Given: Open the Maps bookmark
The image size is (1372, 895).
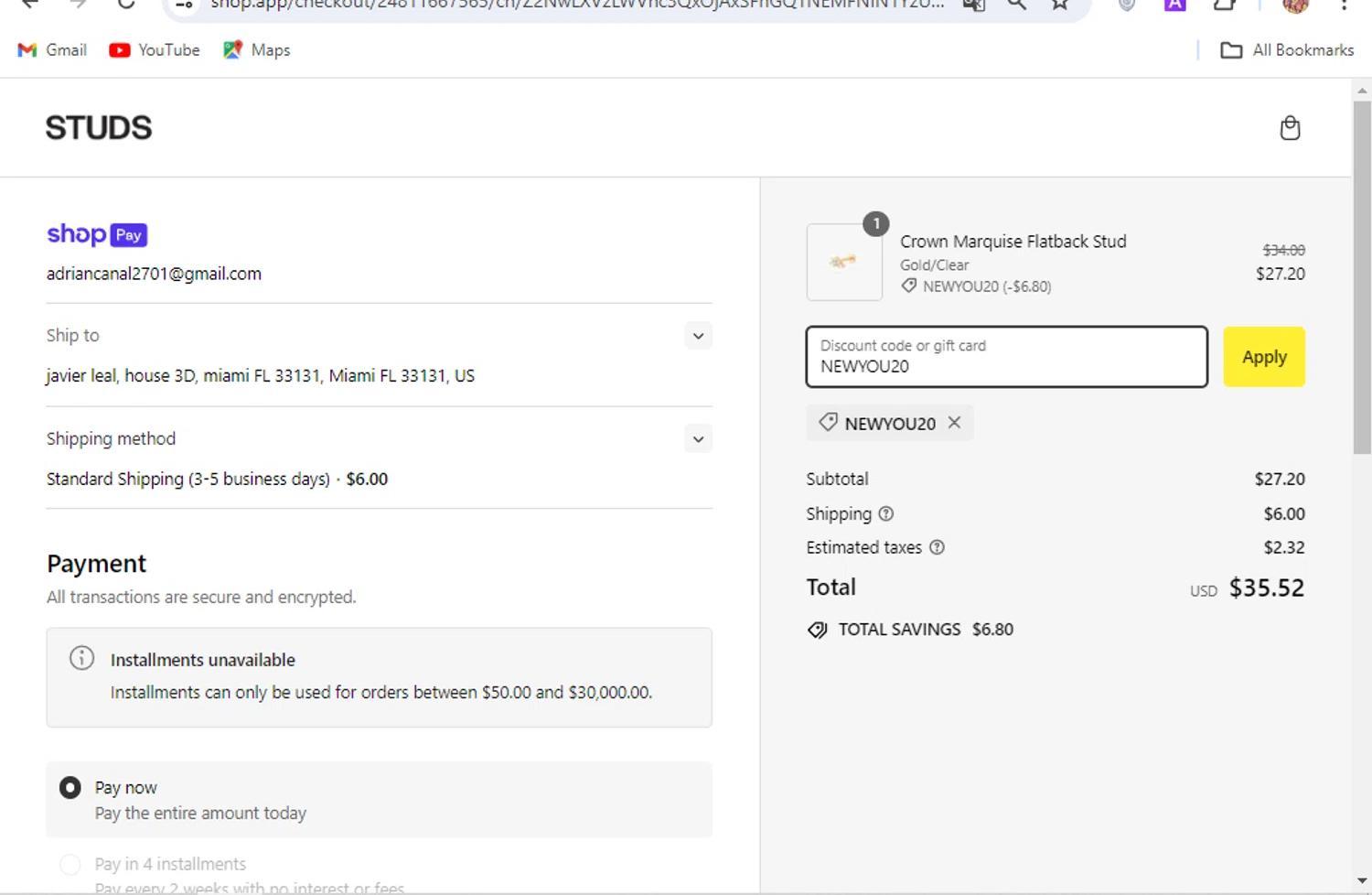Looking at the screenshot, I should pos(256,50).
